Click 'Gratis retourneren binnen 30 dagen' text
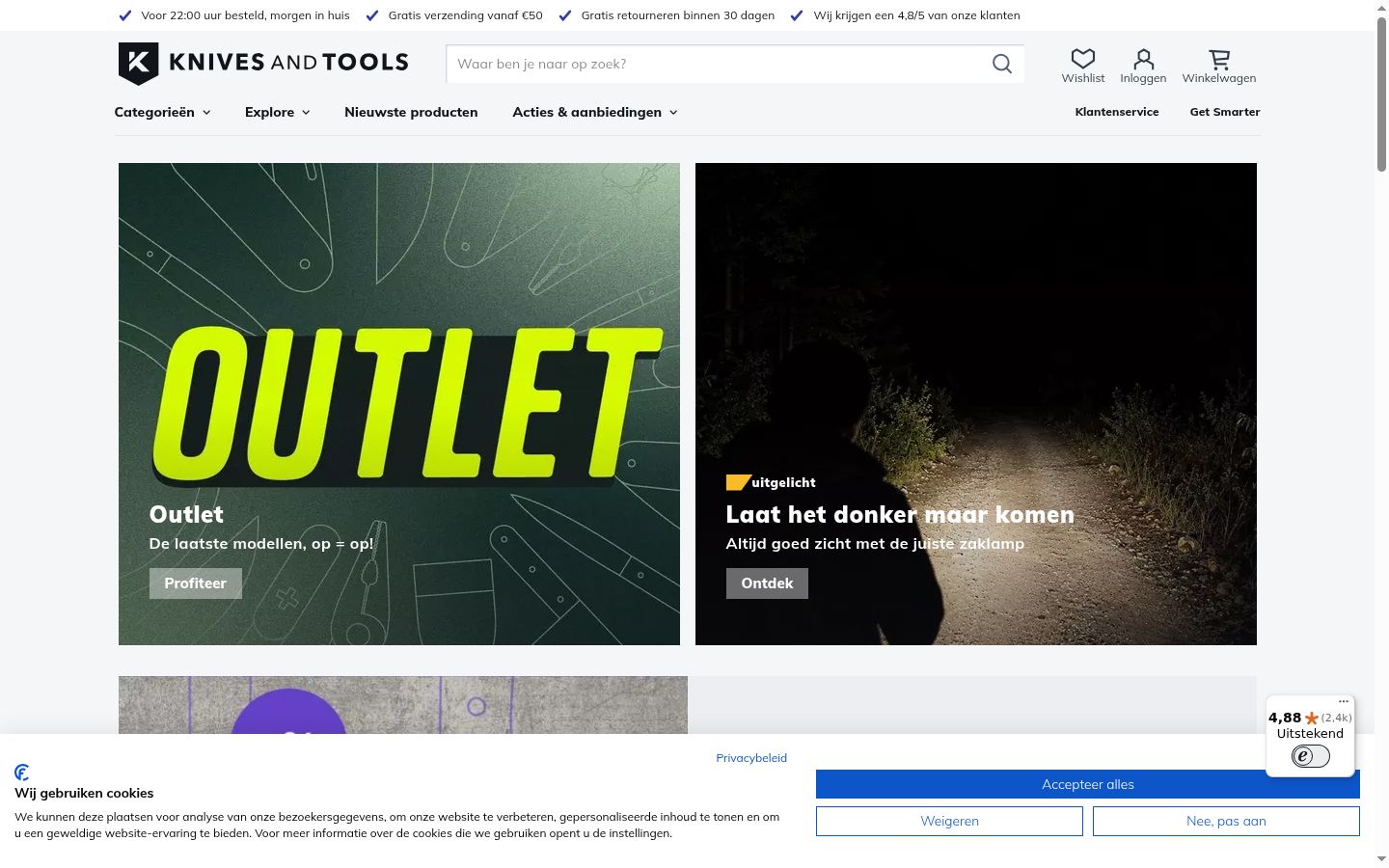Image resolution: width=1389 pixels, height=868 pixels. pyautogui.click(x=678, y=15)
